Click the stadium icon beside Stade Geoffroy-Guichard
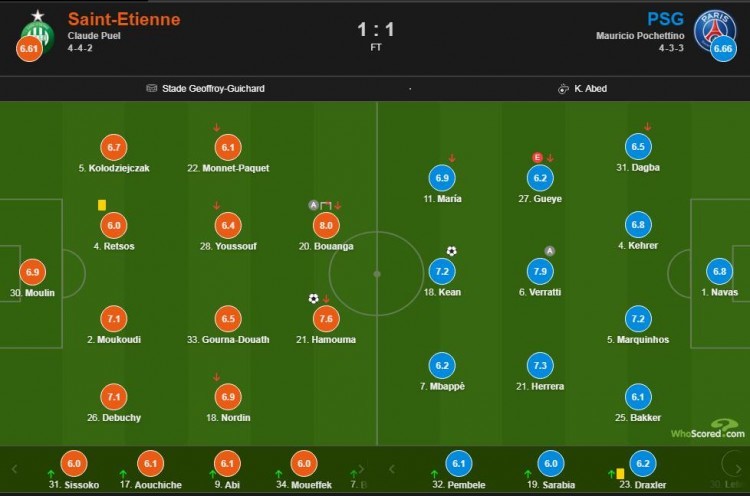Viewport: 750px width, 496px height. [152, 88]
